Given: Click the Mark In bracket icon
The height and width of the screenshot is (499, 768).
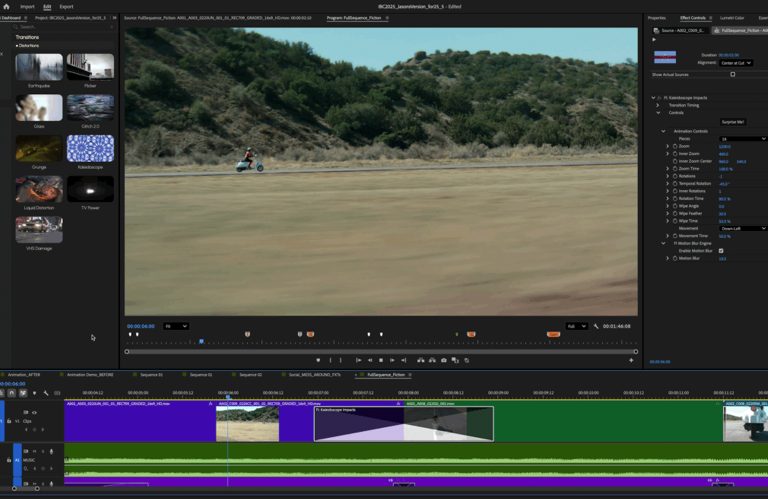Looking at the screenshot, I should 331,360.
